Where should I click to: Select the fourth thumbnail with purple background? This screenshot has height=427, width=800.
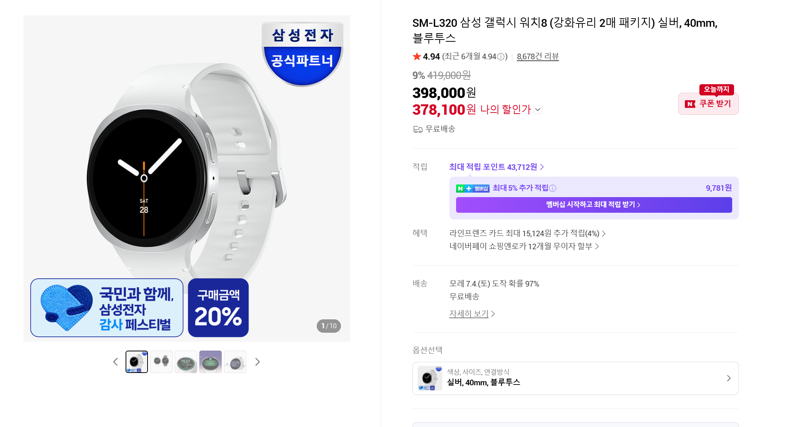click(x=210, y=362)
